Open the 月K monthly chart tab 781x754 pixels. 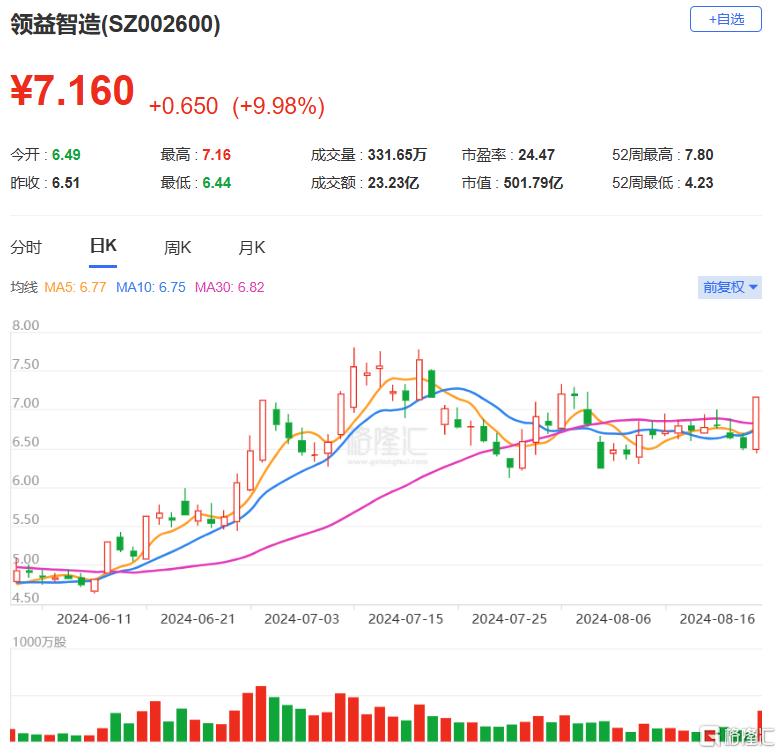[x=252, y=247]
